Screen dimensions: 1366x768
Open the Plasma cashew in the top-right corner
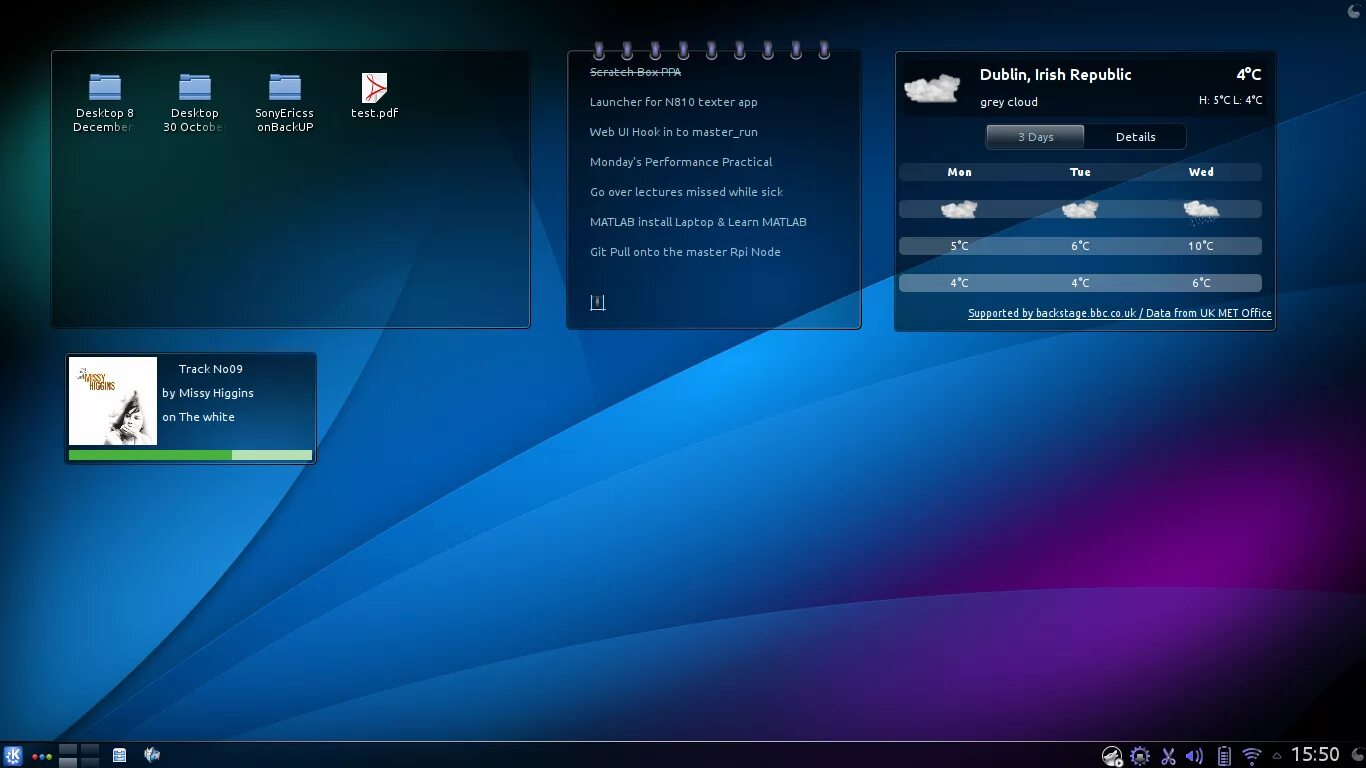1352,11
